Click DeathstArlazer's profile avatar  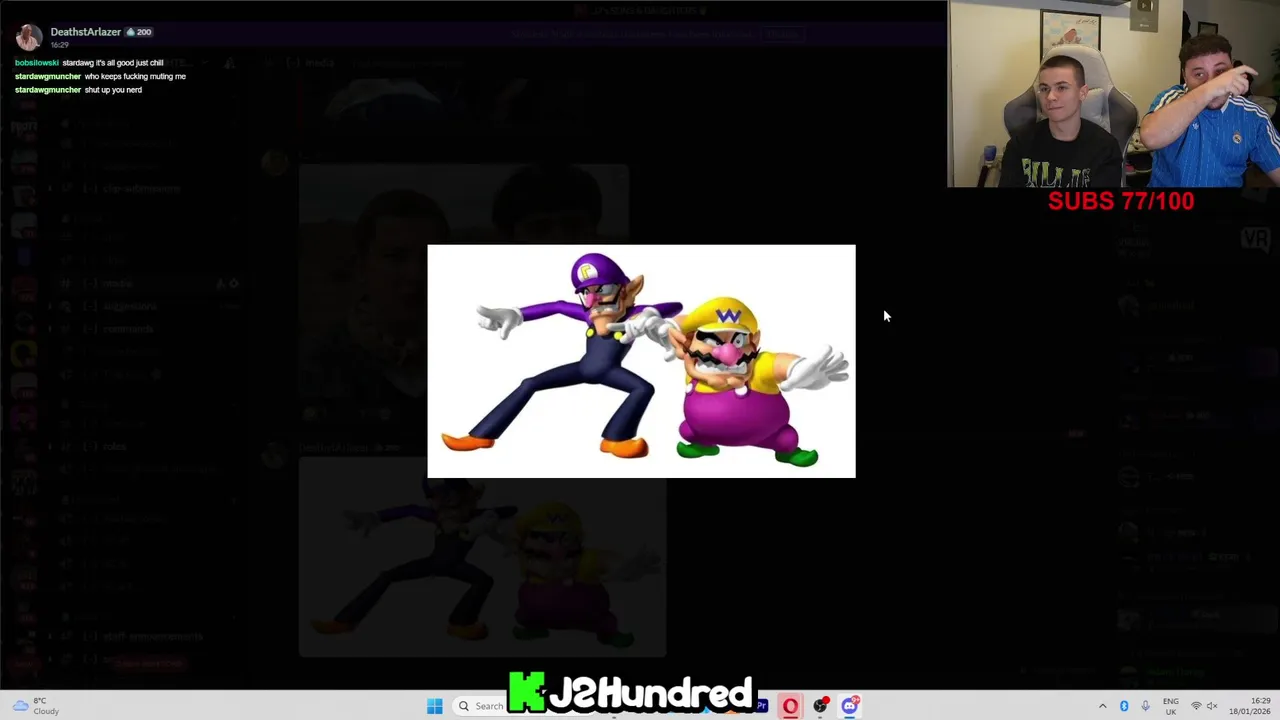coord(28,37)
